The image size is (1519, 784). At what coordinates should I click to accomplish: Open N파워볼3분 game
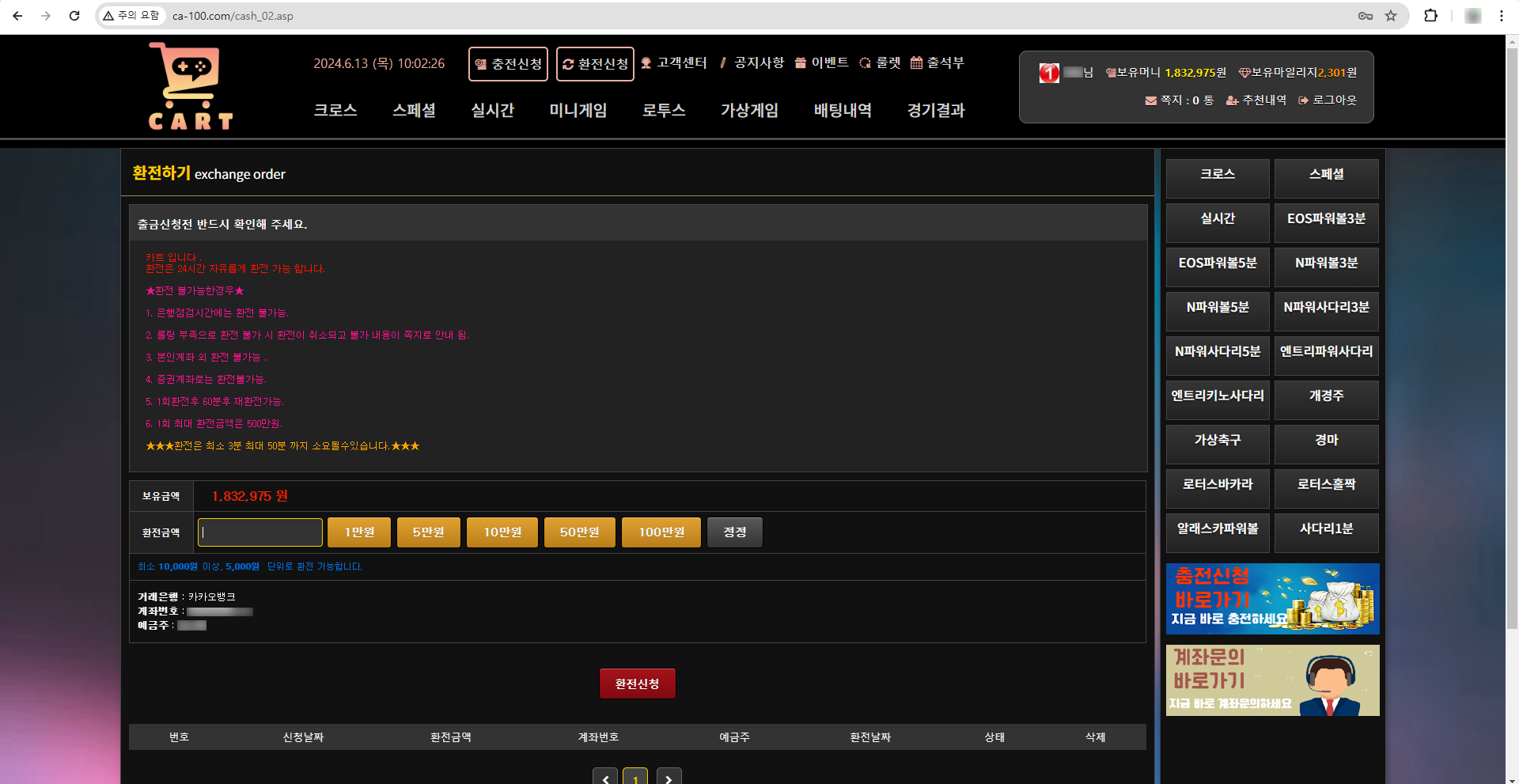[x=1327, y=267]
